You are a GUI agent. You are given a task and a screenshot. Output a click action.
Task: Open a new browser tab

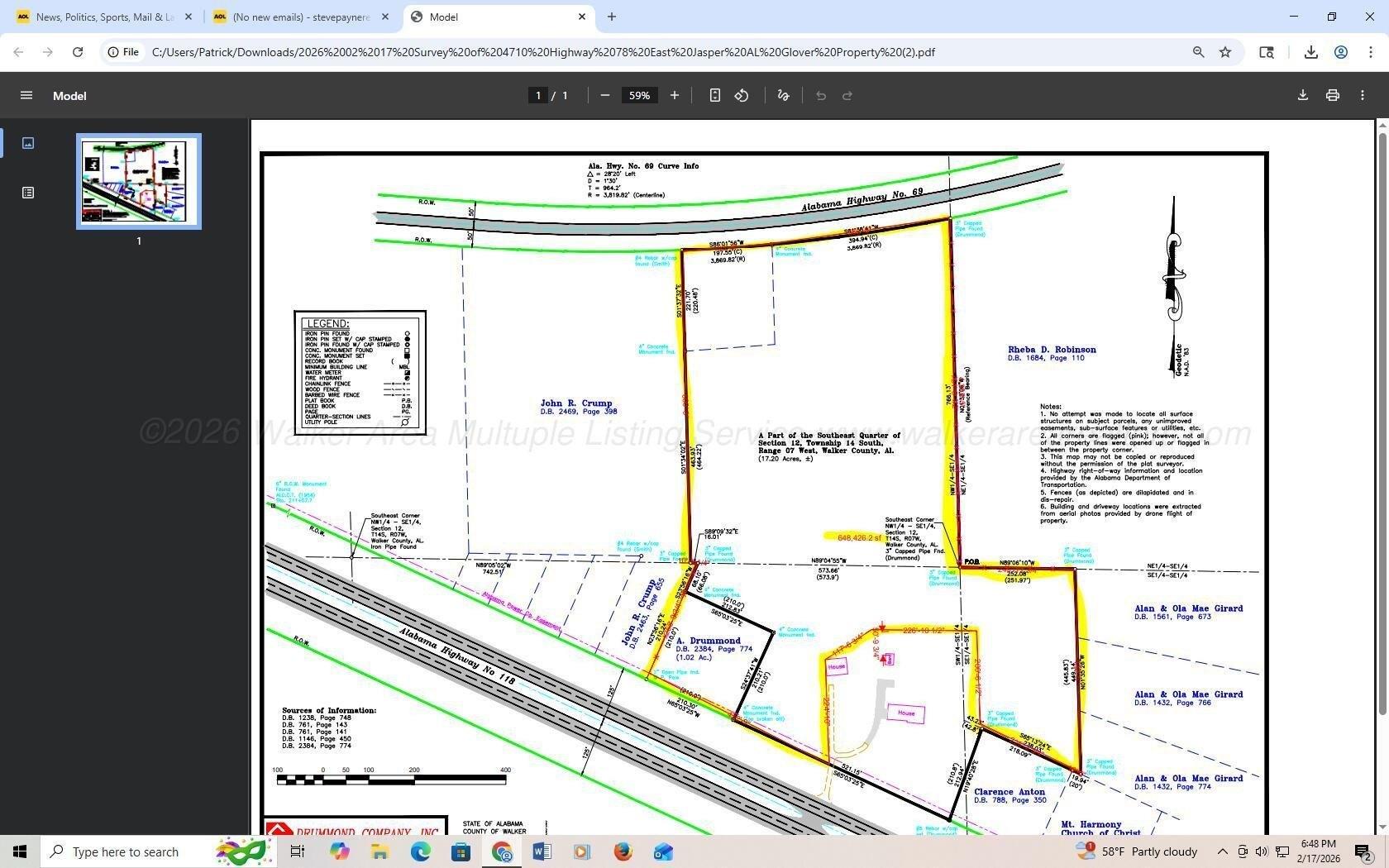click(612, 17)
